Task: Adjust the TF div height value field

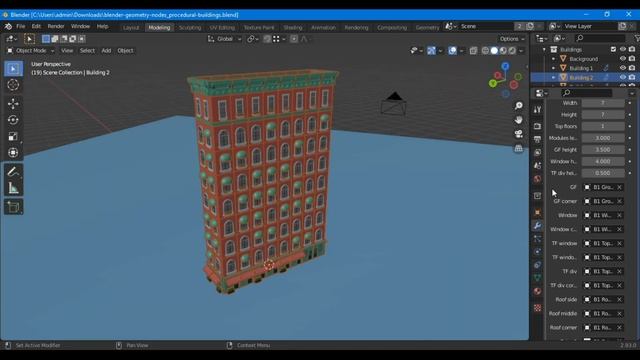Action: 602,173
